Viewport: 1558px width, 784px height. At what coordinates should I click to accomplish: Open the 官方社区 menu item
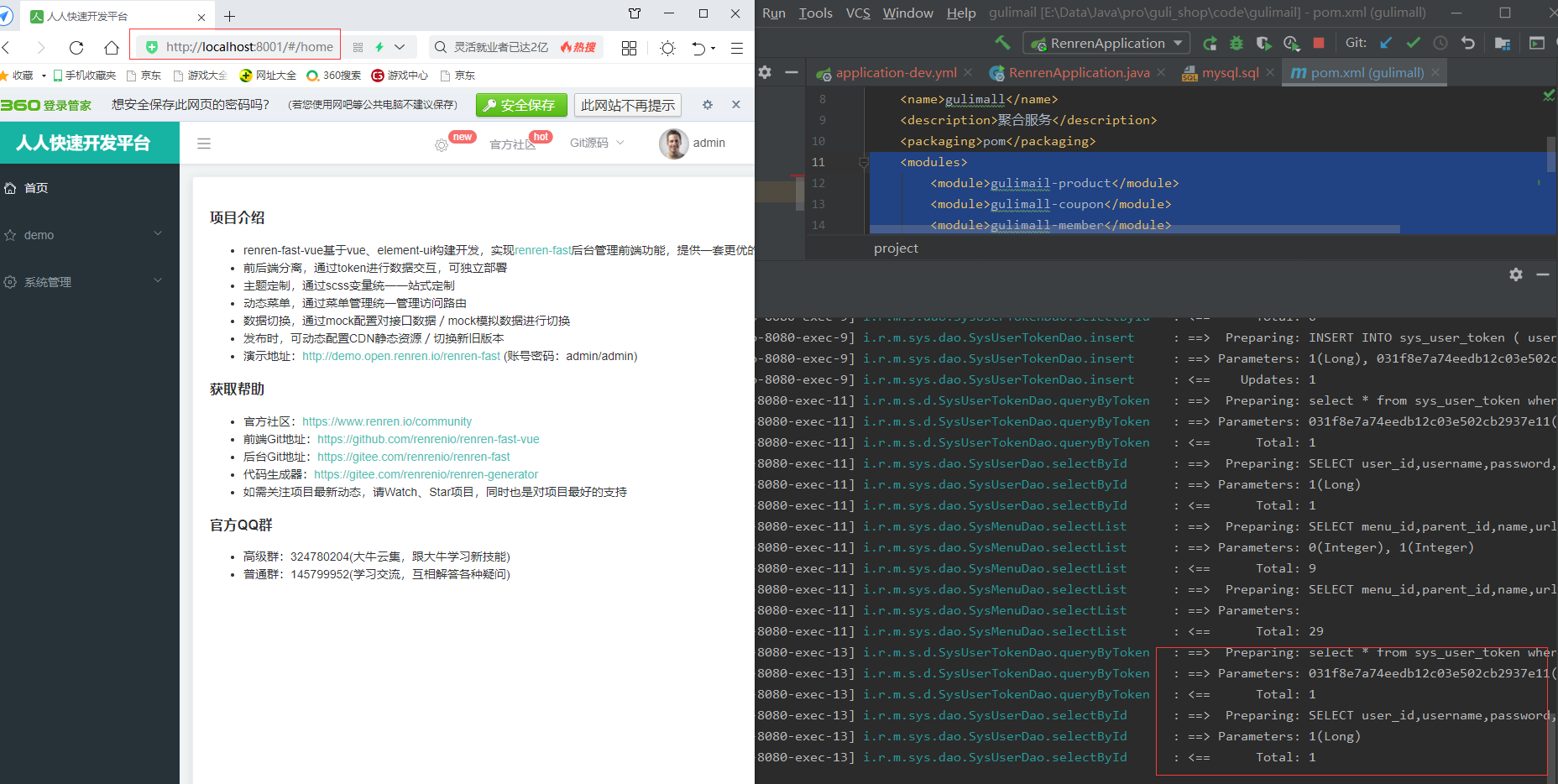513,144
